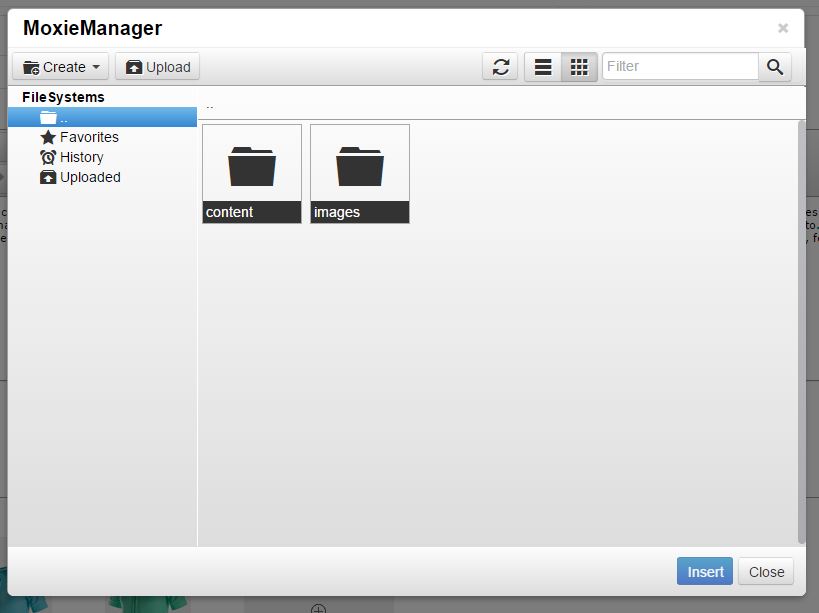Click the search magnifier icon
This screenshot has height=613, width=819.
(x=775, y=67)
